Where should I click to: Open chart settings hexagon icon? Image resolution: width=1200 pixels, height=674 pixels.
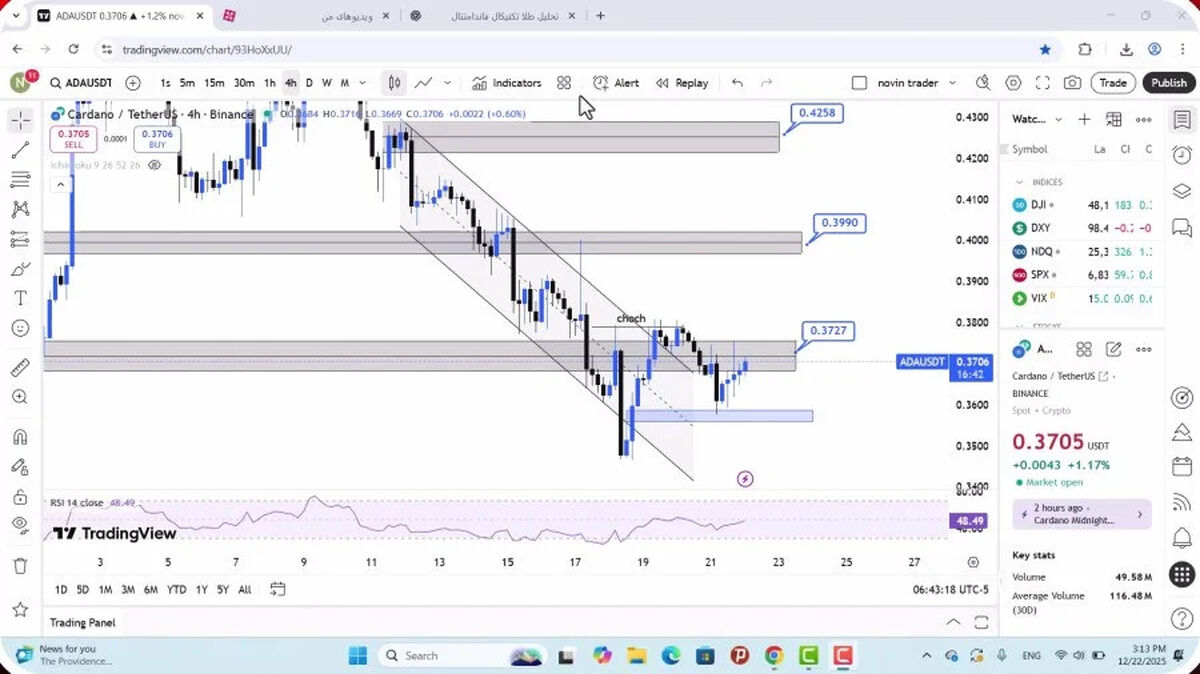click(1013, 83)
